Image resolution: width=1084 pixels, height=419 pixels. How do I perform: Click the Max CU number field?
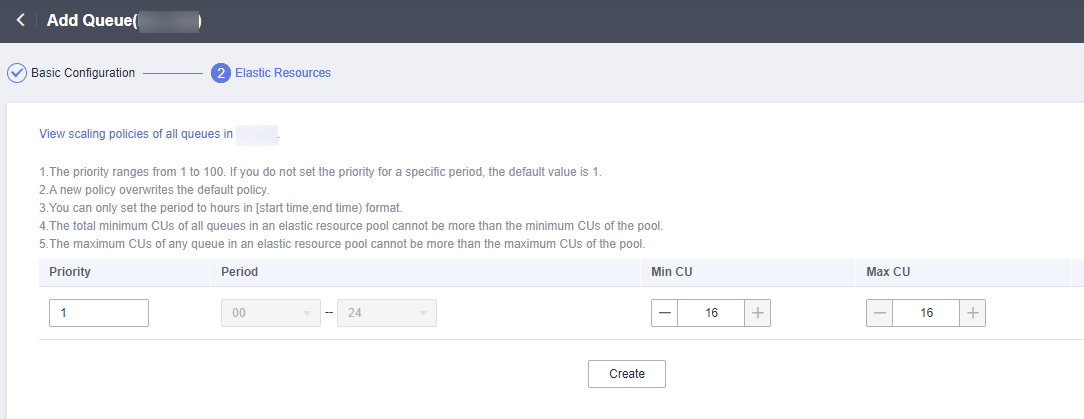[926, 313]
